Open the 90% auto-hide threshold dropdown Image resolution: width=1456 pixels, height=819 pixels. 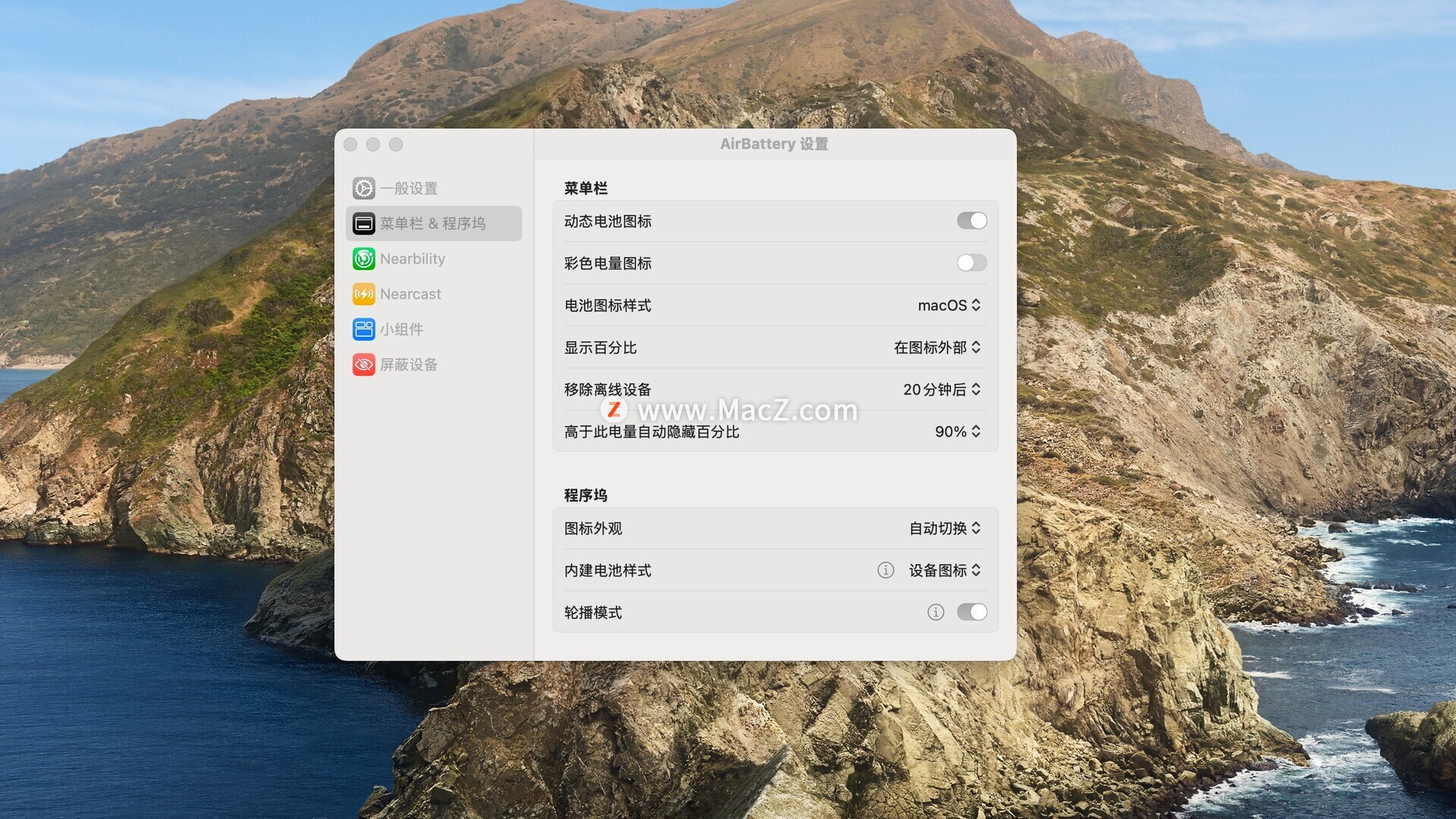(x=958, y=431)
